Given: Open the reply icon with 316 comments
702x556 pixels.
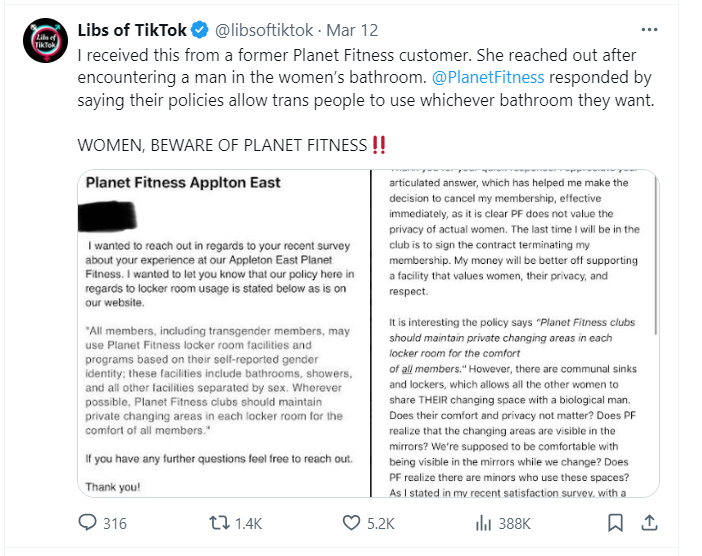Looking at the screenshot, I should [x=88, y=523].
